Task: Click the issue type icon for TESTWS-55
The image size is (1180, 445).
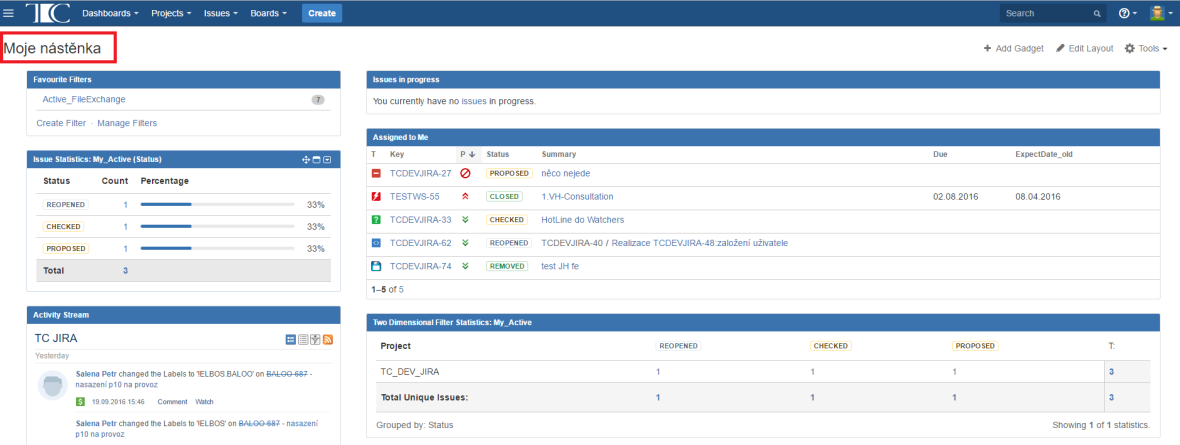Action: coord(376,197)
